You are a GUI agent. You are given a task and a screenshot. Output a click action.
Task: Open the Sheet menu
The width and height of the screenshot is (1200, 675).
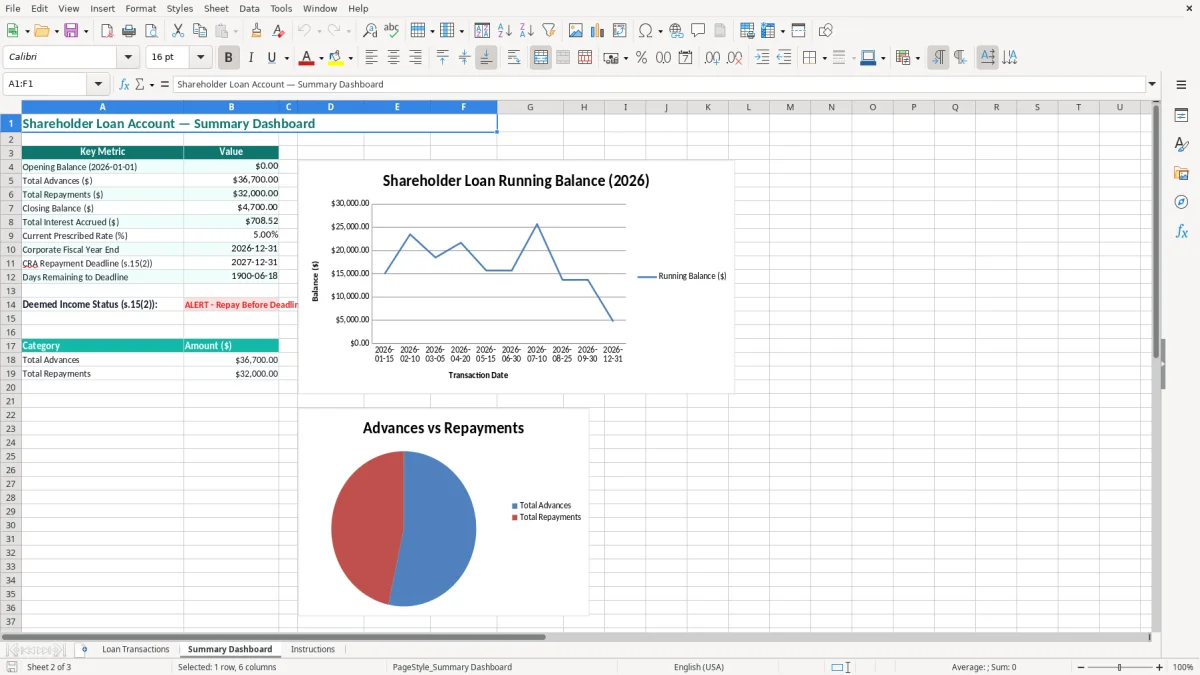point(216,8)
